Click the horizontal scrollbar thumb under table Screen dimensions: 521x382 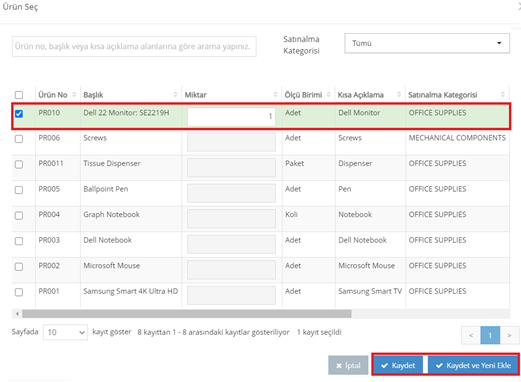pyautogui.click(x=187, y=314)
